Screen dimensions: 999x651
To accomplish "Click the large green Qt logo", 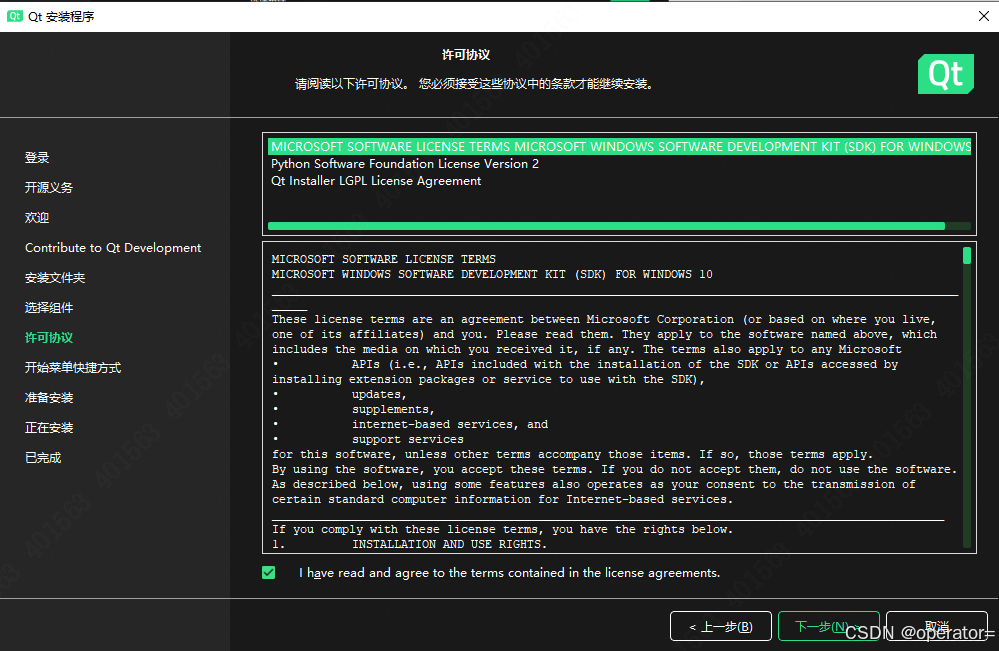I will coord(945,74).
